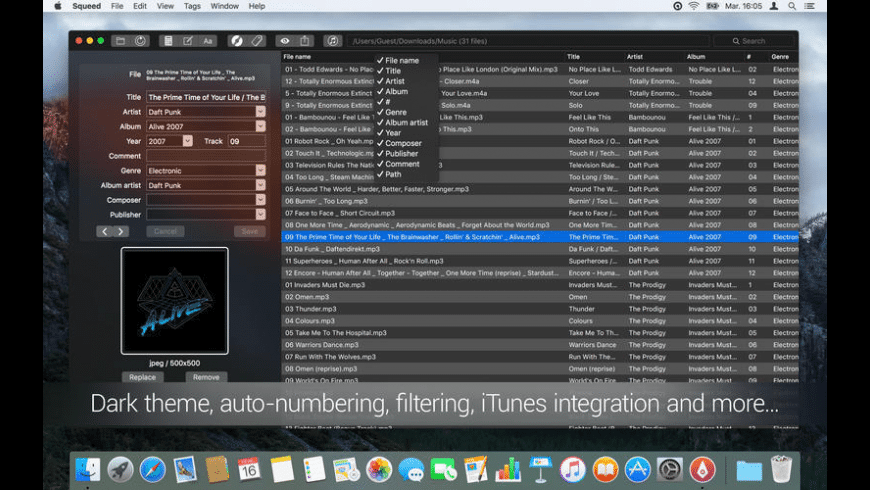The height and width of the screenshot is (490, 870).
Task: Uncheck Title column option
Action: coord(389,71)
